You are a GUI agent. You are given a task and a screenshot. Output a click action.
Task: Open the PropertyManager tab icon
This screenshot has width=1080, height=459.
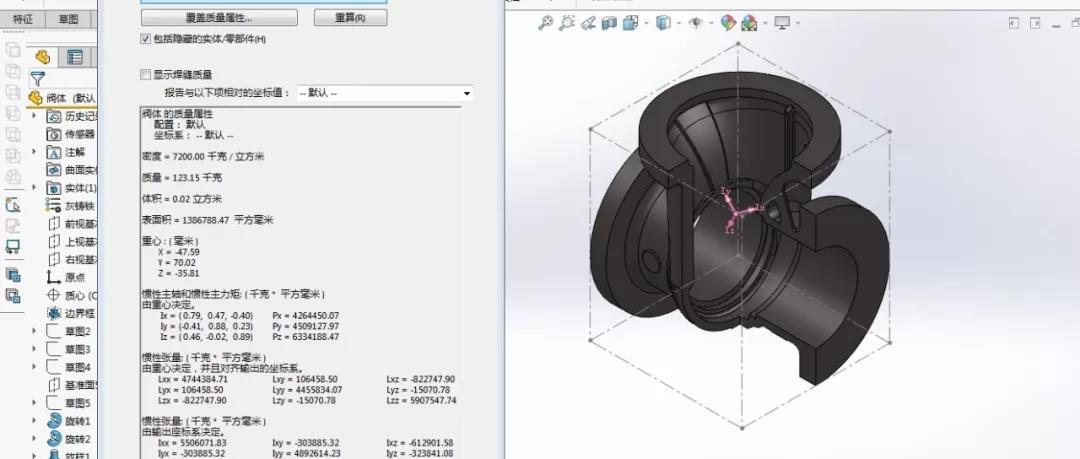click(74, 57)
